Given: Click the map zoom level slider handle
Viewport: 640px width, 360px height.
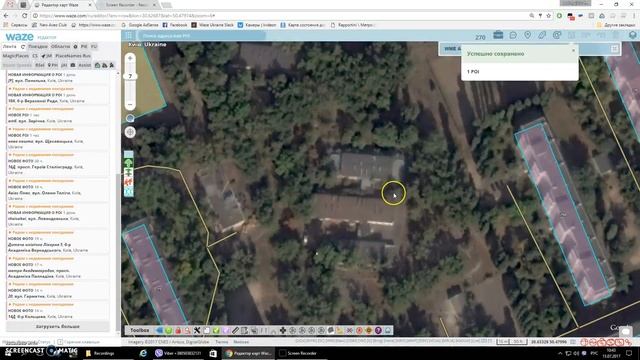Looking at the screenshot, I should [x=130, y=76].
